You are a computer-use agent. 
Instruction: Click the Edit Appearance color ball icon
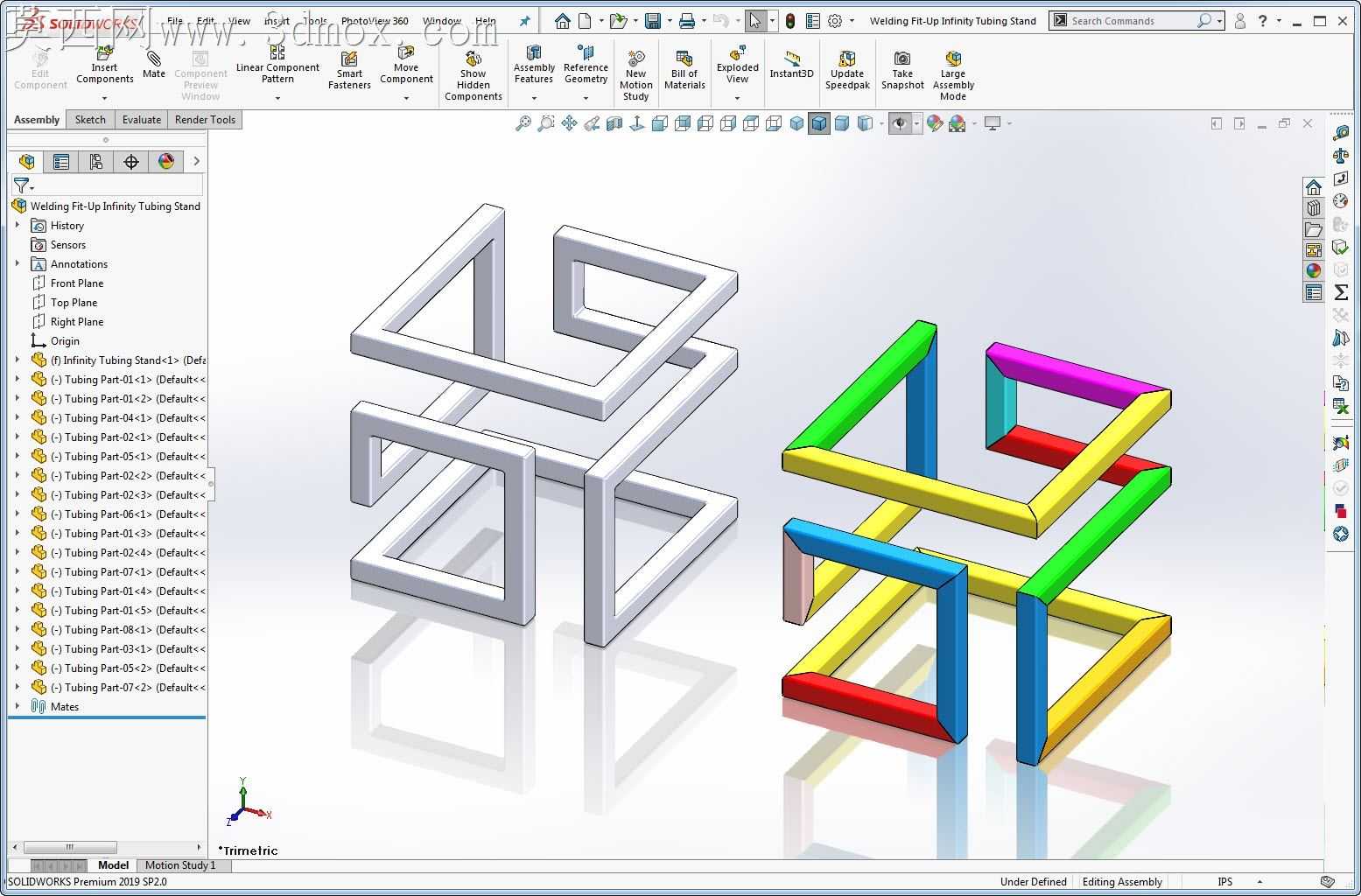(x=935, y=123)
